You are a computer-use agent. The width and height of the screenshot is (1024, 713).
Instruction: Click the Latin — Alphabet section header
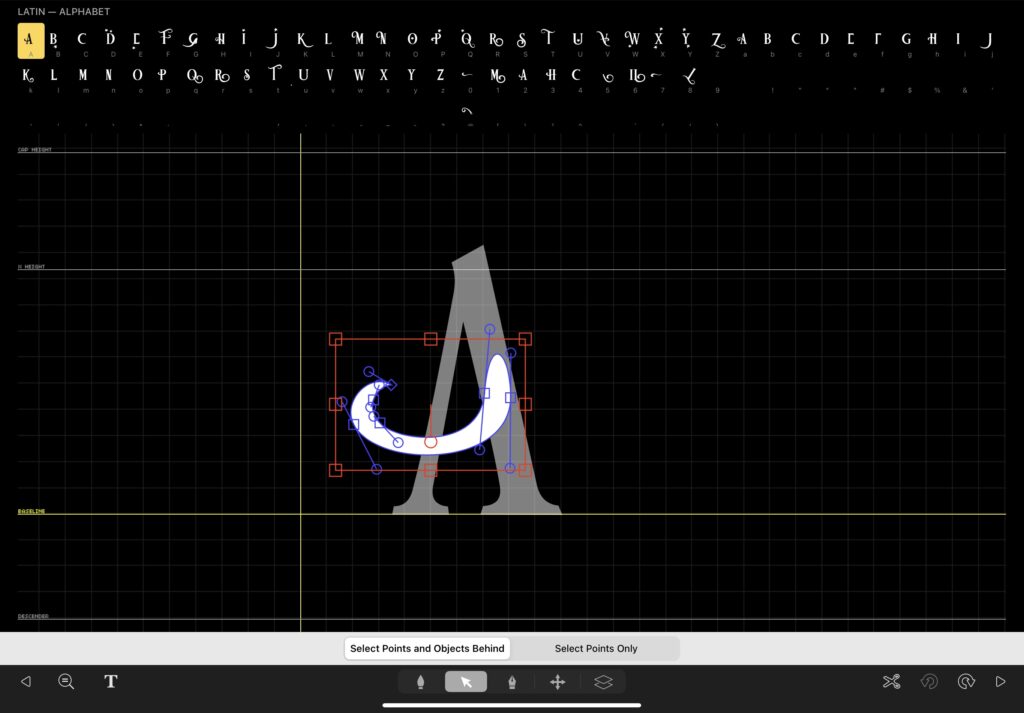click(64, 12)
